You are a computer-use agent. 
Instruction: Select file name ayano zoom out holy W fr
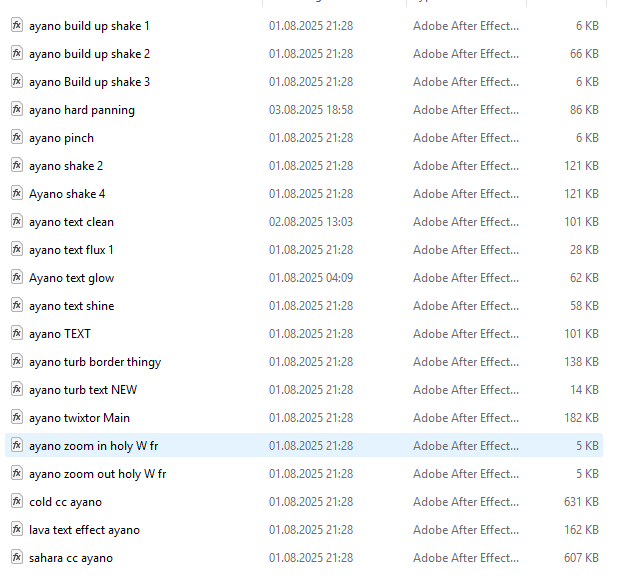point(98,475)
